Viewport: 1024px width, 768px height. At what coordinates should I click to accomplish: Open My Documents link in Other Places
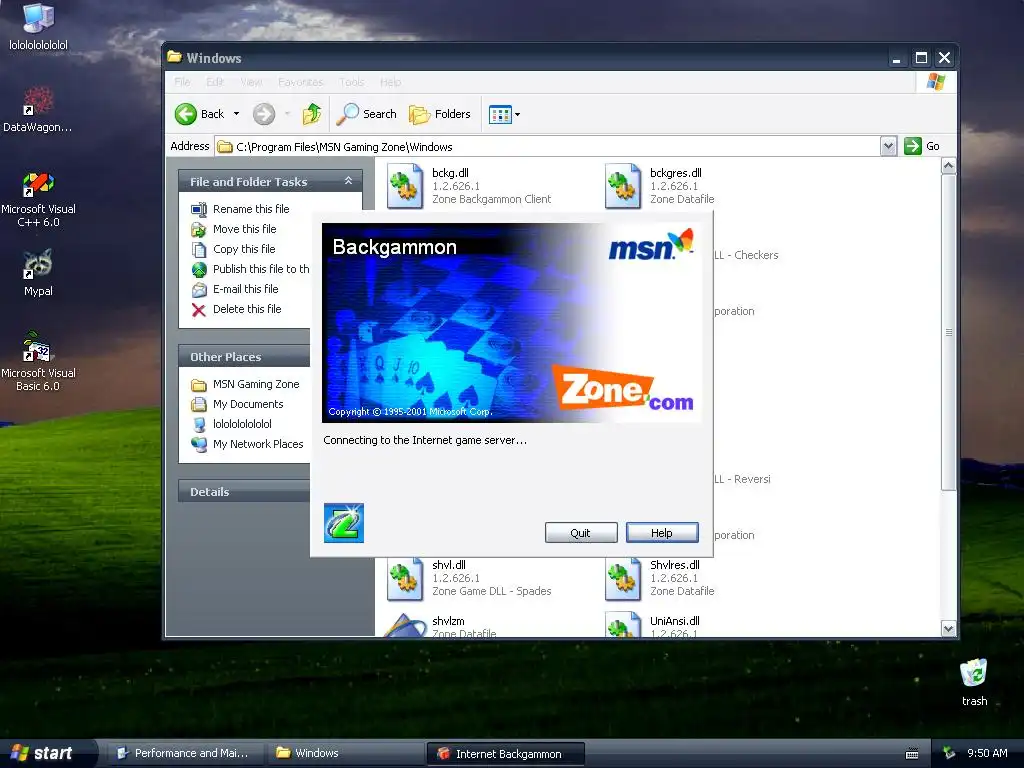click(248, 404)
